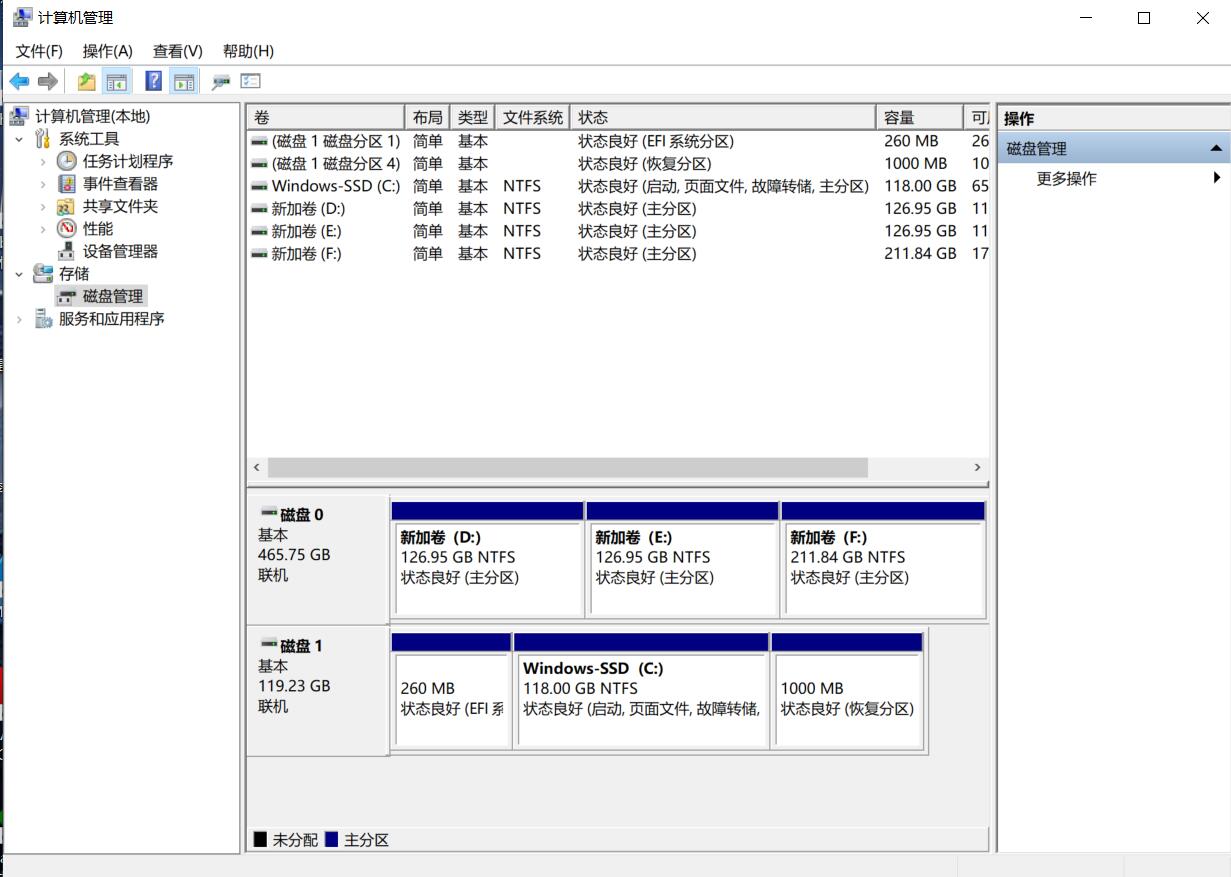Open Device Manager in the tree
This screenshot has height=877, width=1231.
pos(120,251)
